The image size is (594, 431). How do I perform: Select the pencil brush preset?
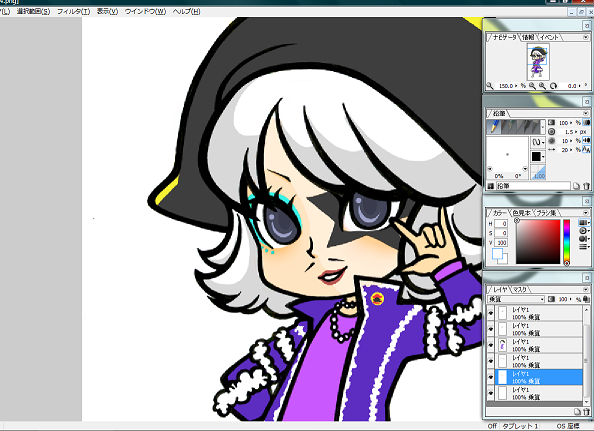494,127
